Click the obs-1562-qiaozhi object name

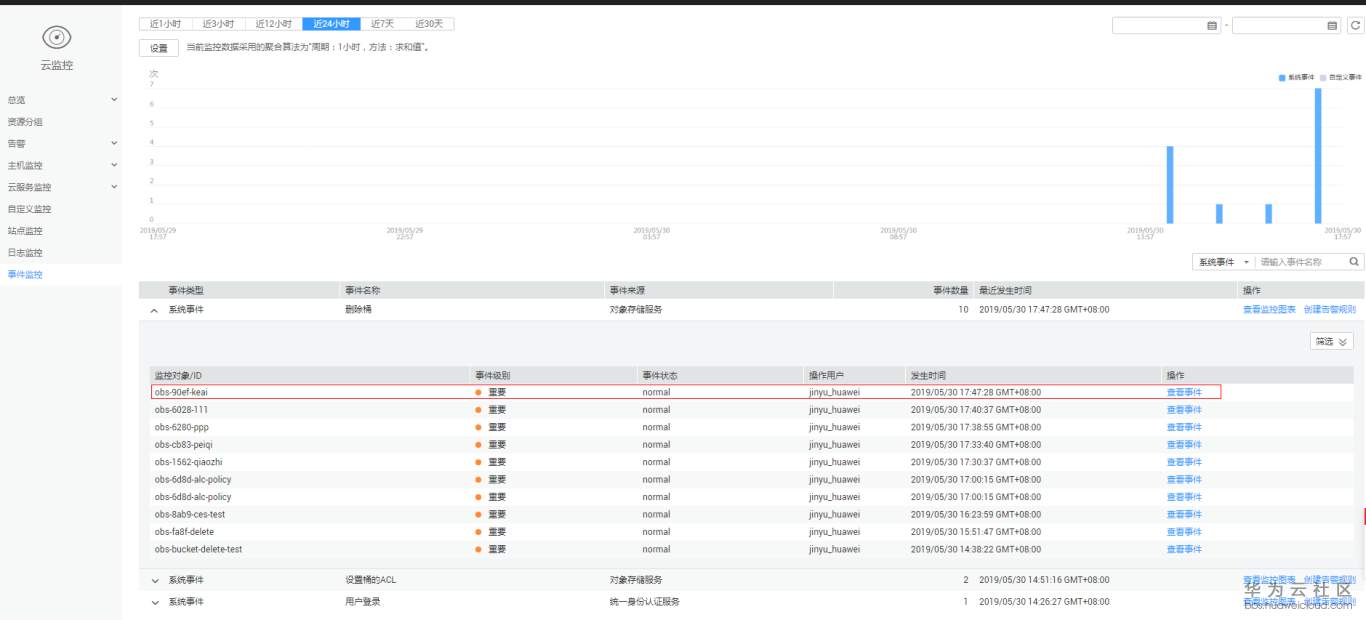coord(188,462)
